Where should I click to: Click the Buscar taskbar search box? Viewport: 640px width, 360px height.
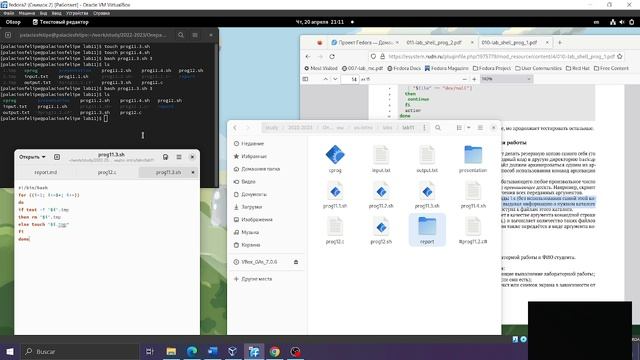[x=80, y=351]
